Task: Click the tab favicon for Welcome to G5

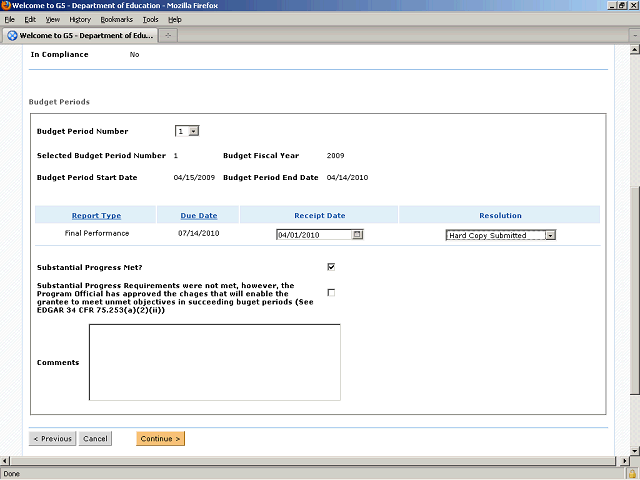Action: [x=12, y=36]
